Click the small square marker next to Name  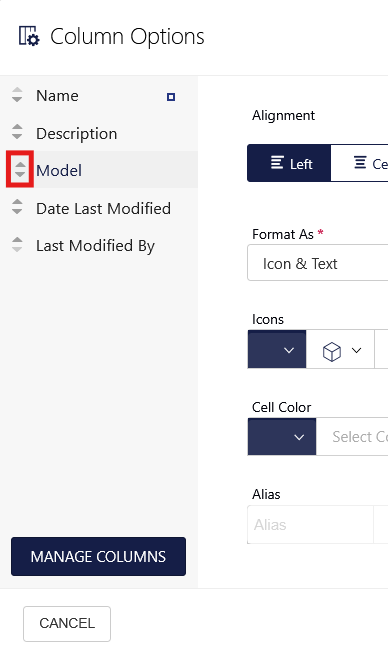click(171, 97)
